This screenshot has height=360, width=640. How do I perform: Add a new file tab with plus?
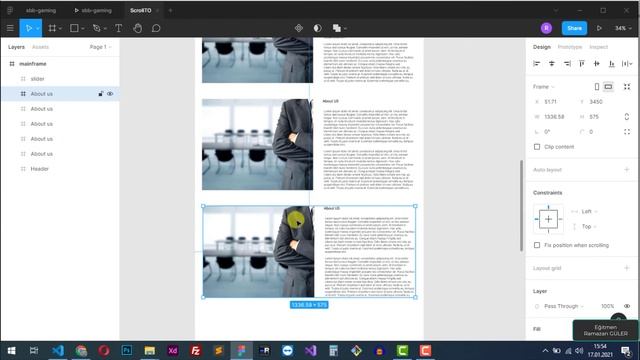(170, 10)
